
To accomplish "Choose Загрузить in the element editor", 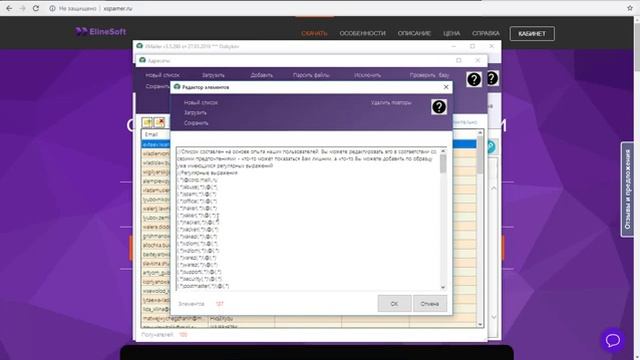I will pyautogui.click(x=195, y=113).
